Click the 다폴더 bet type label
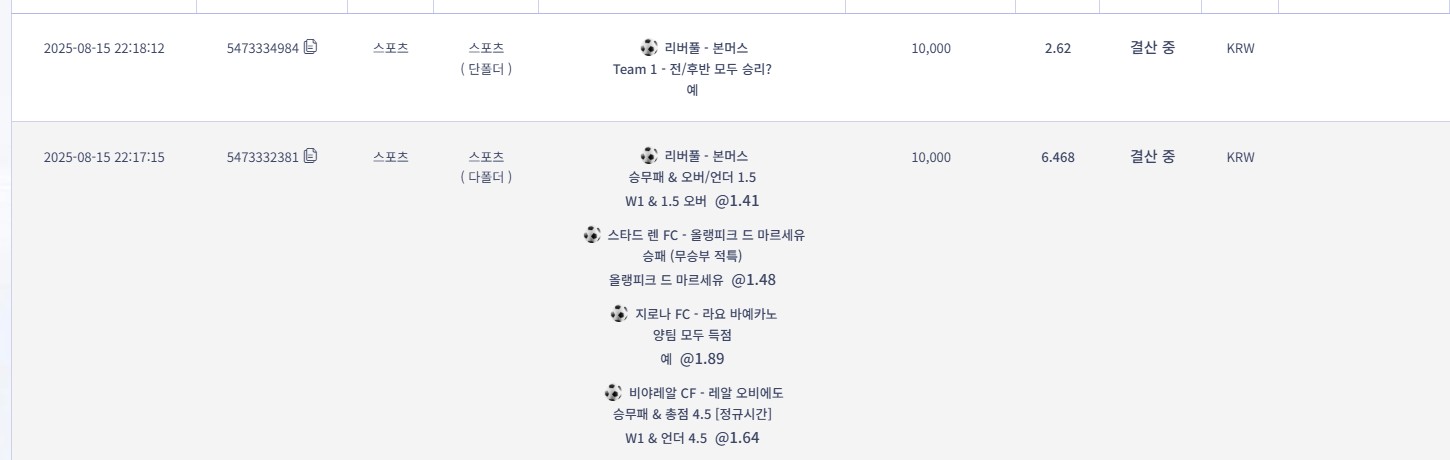This screenshot has height=460, width=1450. click(x=486, y=177)
